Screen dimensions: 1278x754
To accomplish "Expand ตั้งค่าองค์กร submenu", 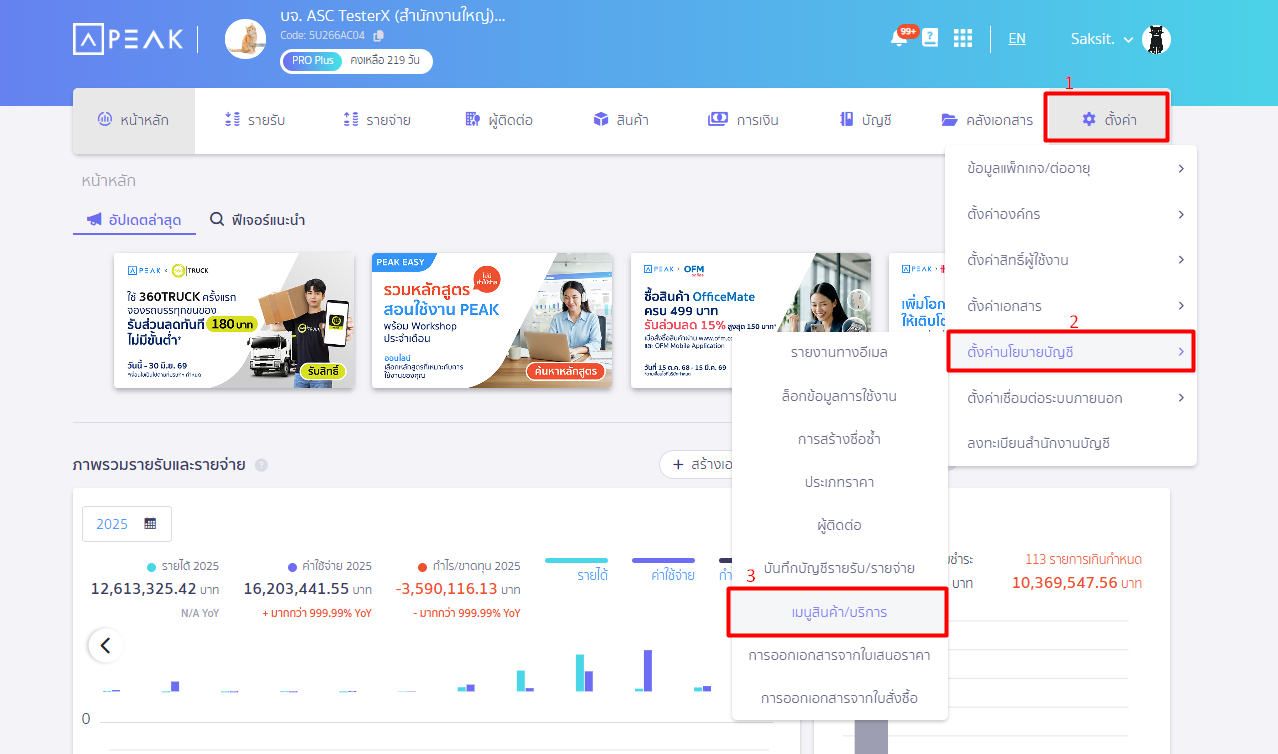I will click(x=1070, y=214).
